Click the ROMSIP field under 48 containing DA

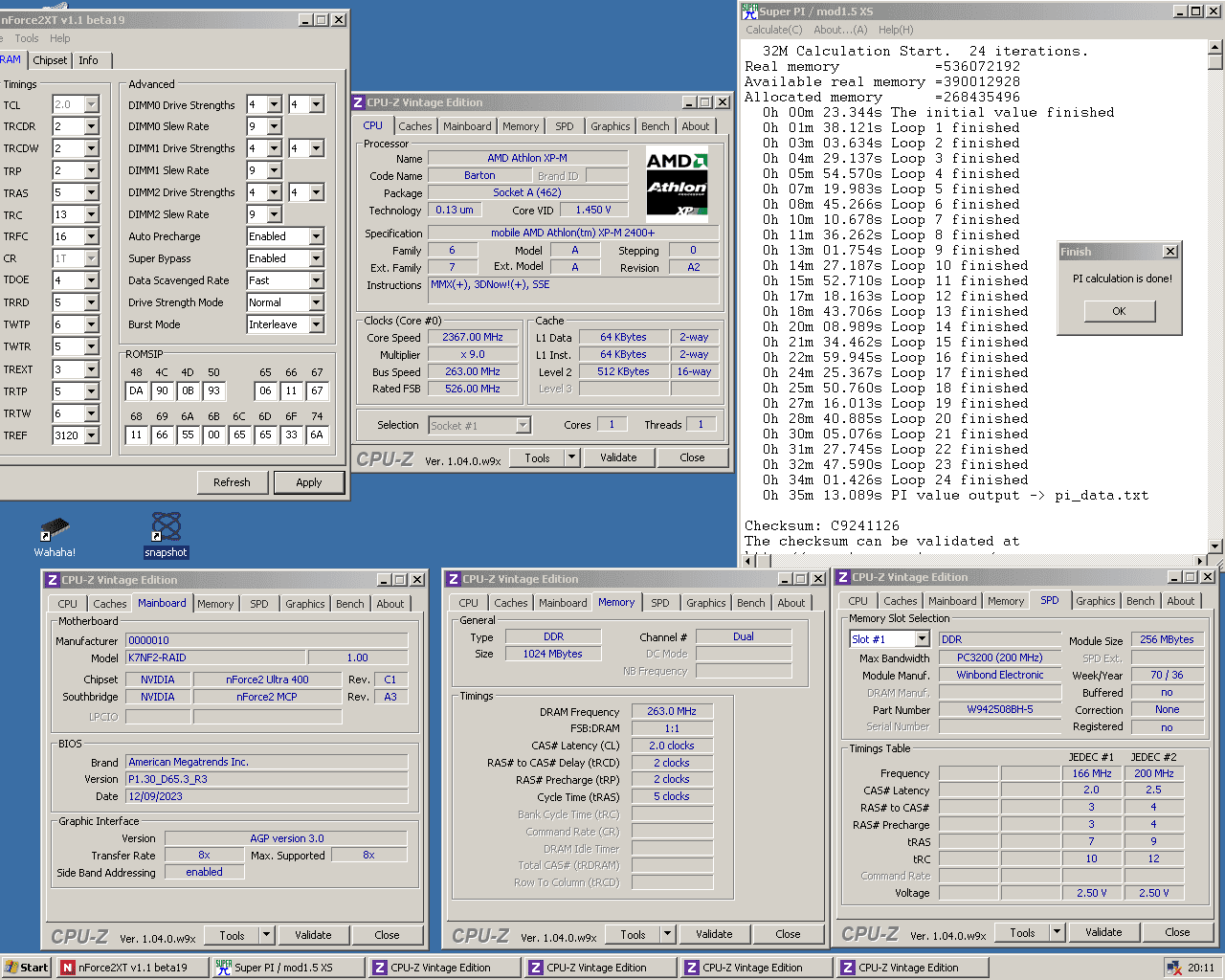(x=136, y=390)
